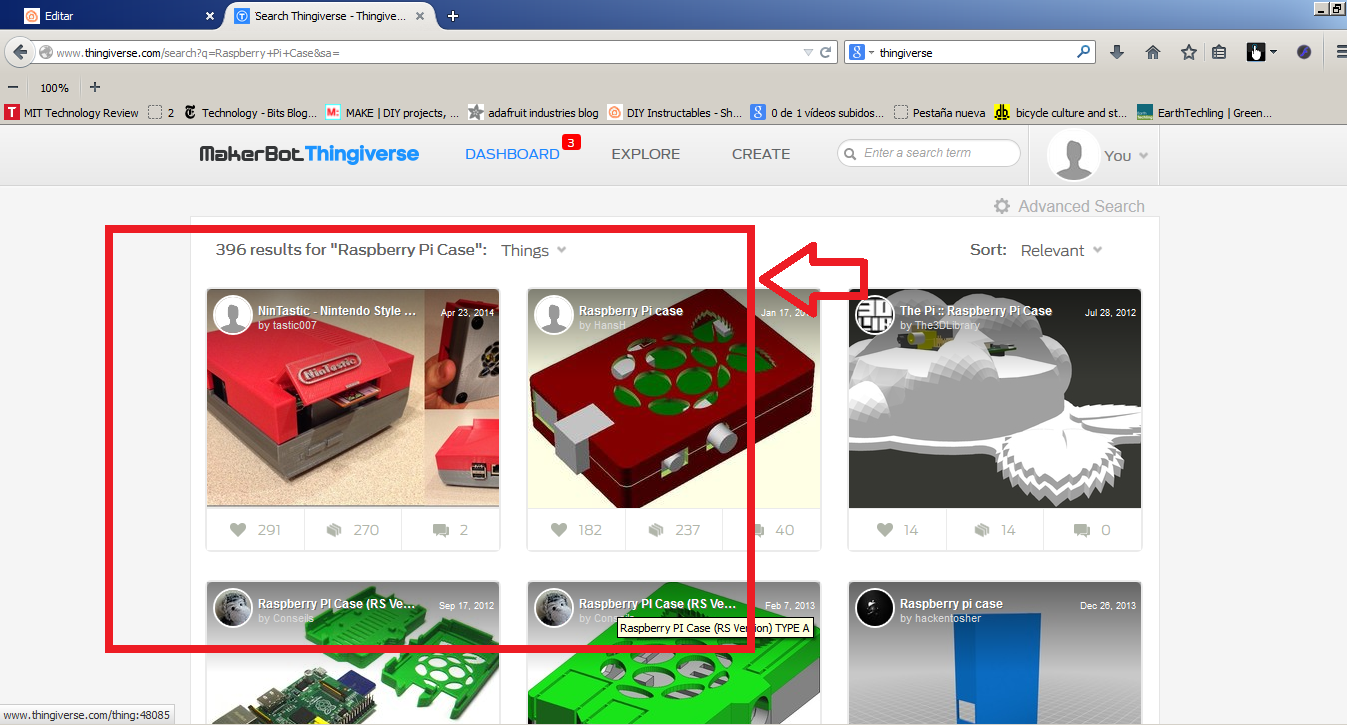Screen dimensions: 1347x725
Task: Click the browser search box containing thingiverse
Action: coord(969,52)
